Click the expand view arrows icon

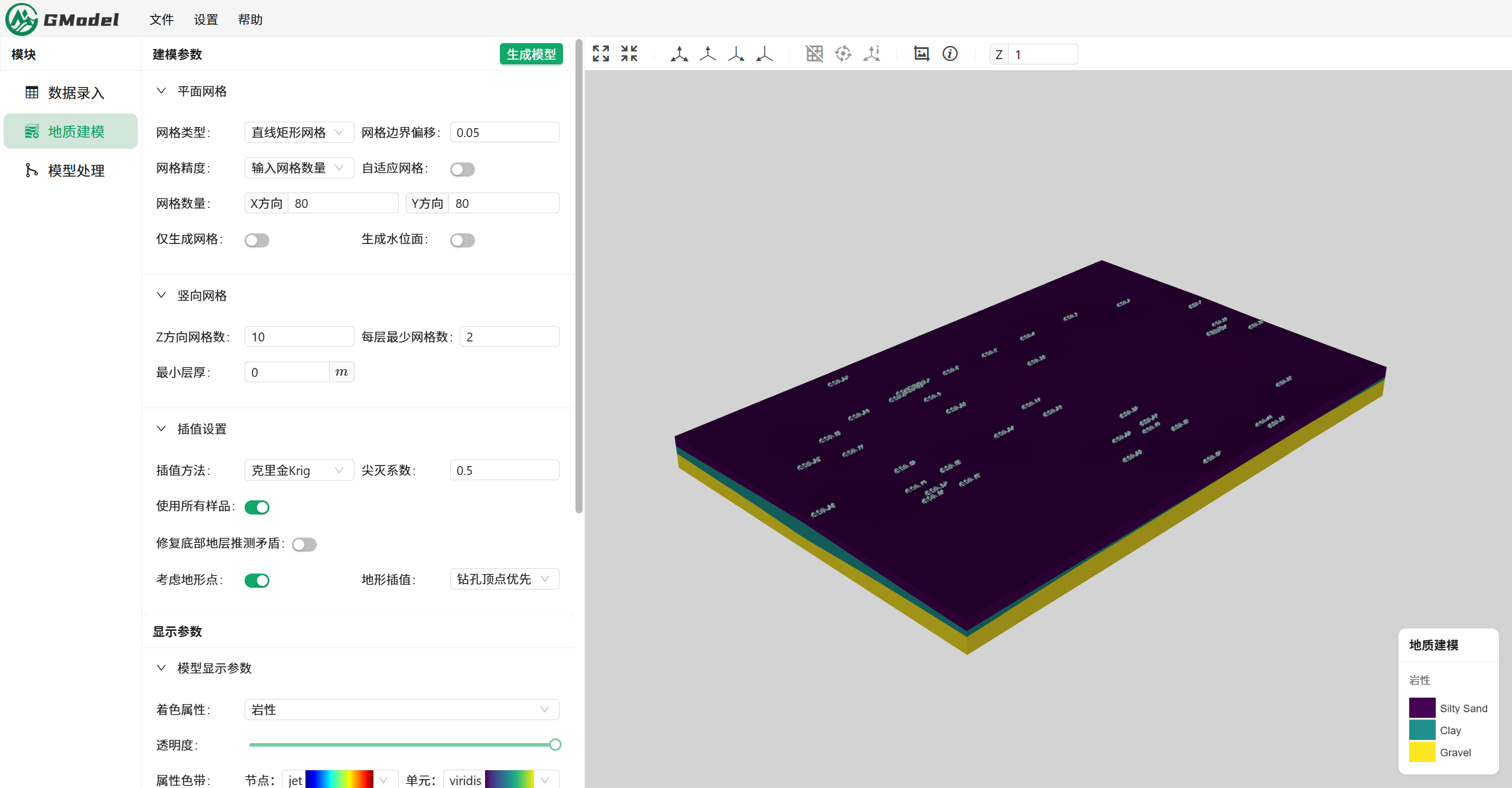600,54
